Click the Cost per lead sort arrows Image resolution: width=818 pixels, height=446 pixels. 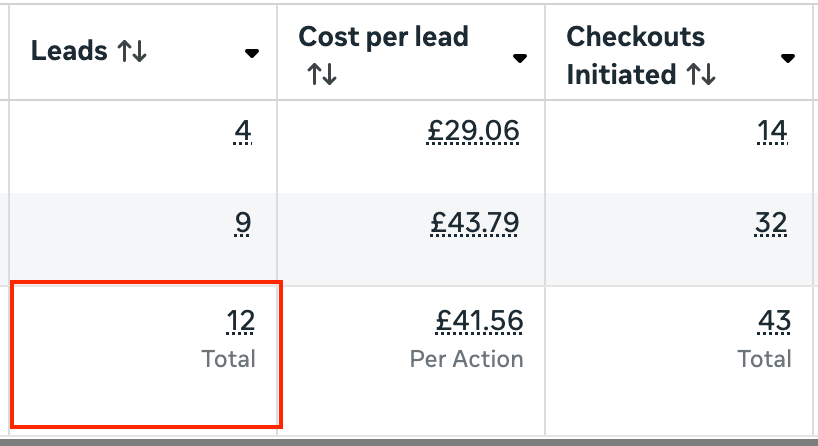click(322, 74)
